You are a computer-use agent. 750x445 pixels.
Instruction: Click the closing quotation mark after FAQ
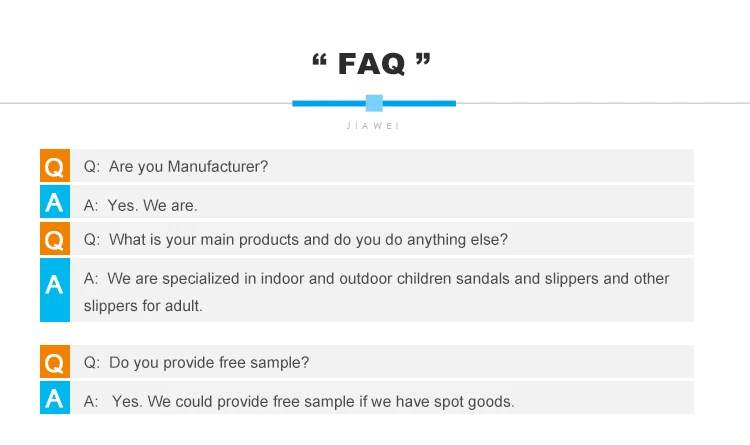click(422, 61)
